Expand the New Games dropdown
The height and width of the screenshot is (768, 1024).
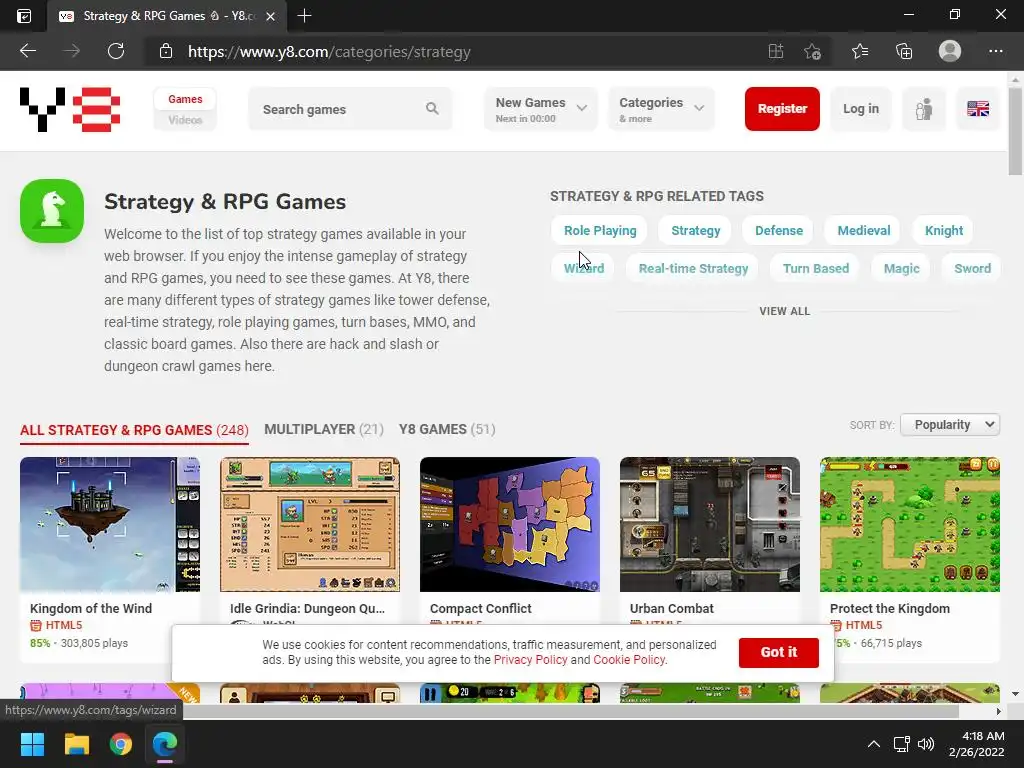[x=541, y=109]
